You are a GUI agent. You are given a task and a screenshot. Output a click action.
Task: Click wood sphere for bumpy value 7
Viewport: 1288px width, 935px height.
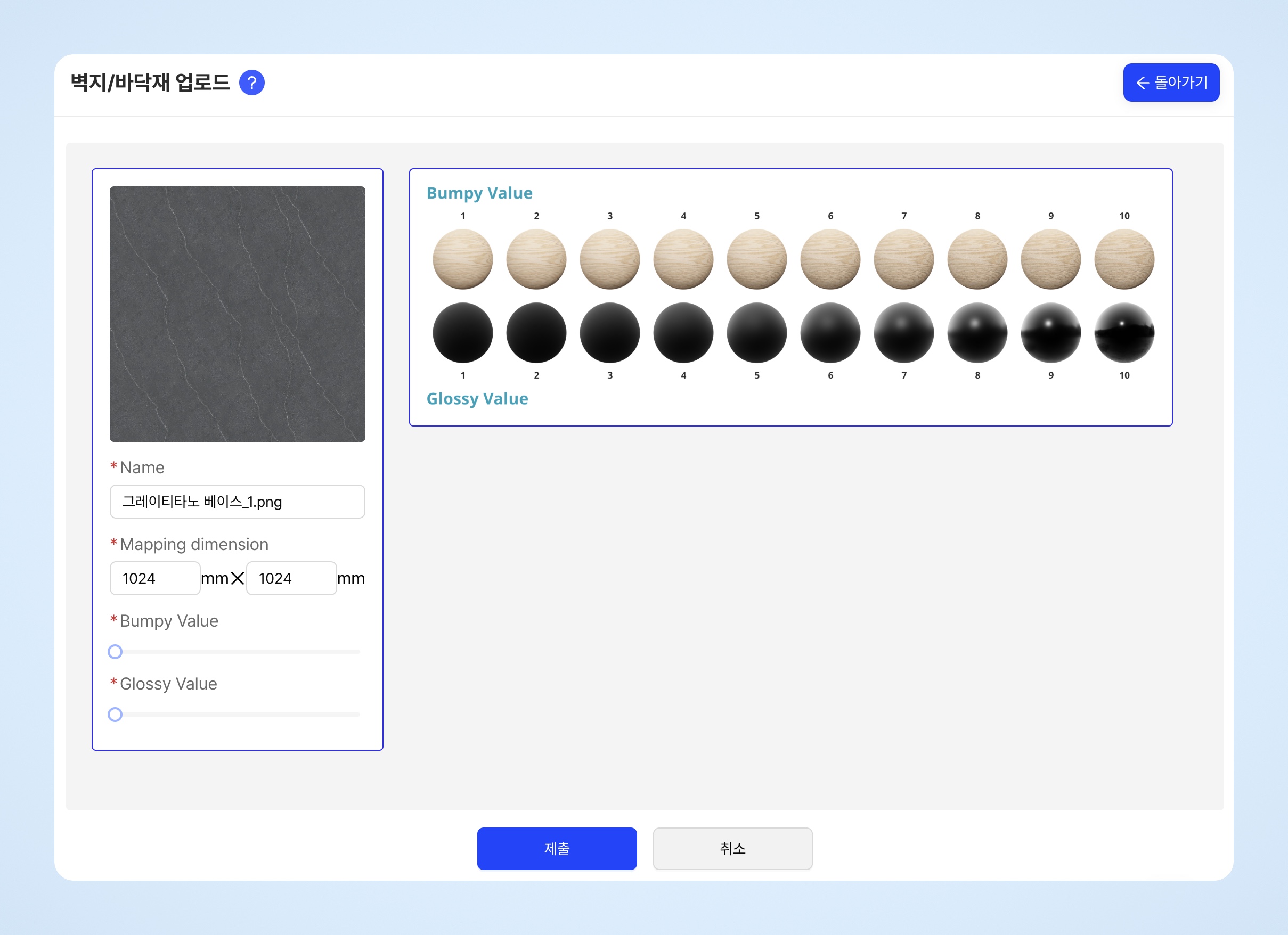point(904,259)
